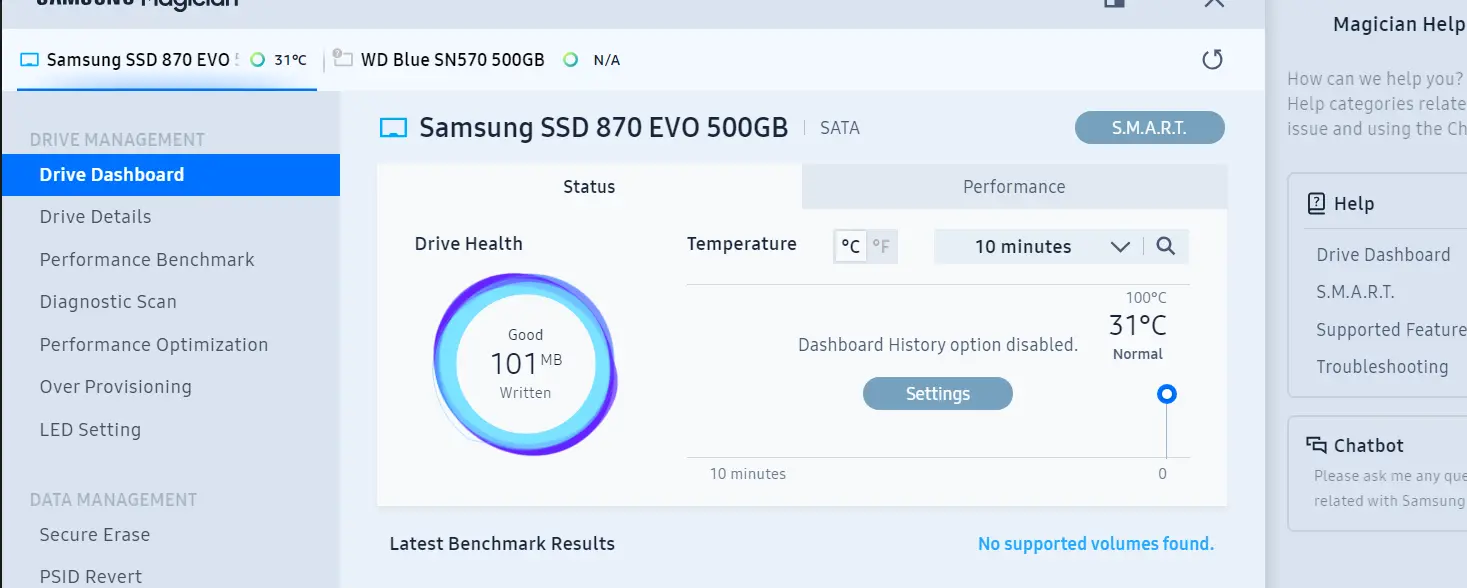Open S.M.A.R.T. help link
1467x588 pixels.
point(1355,292)
